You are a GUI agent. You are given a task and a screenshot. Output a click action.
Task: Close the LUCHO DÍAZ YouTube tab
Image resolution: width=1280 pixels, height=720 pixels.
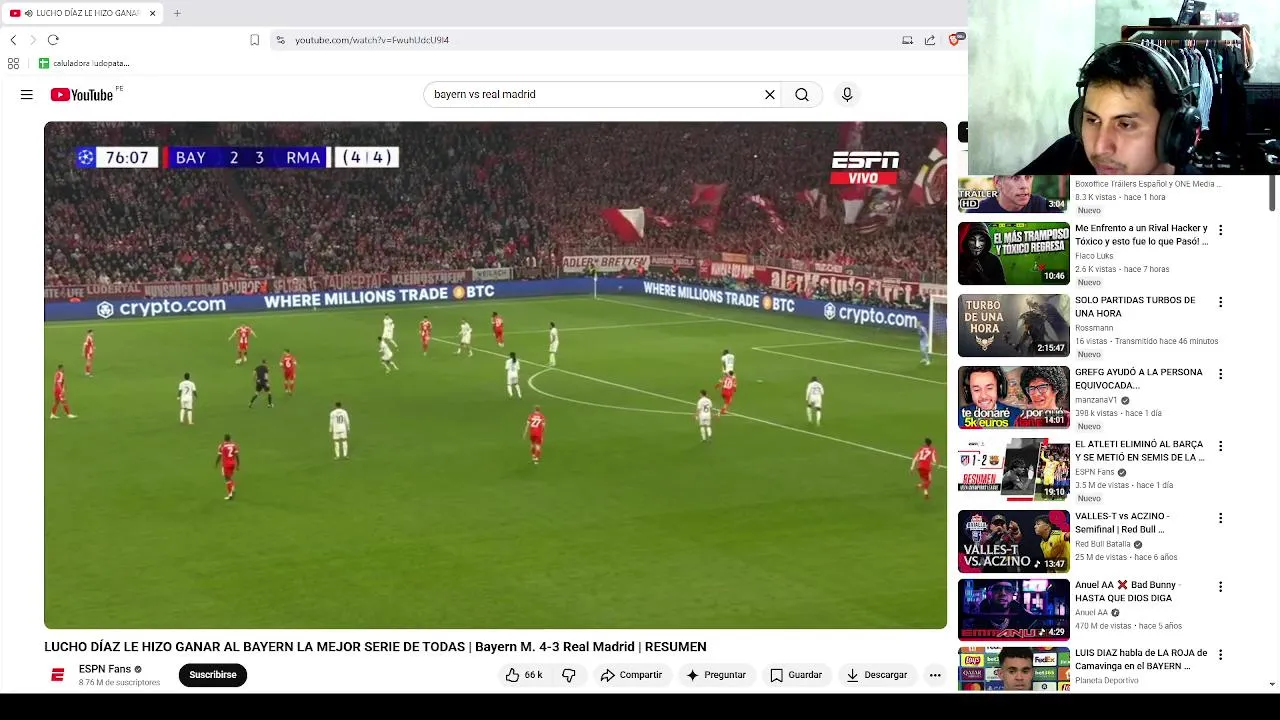click(x=152, y=13)
